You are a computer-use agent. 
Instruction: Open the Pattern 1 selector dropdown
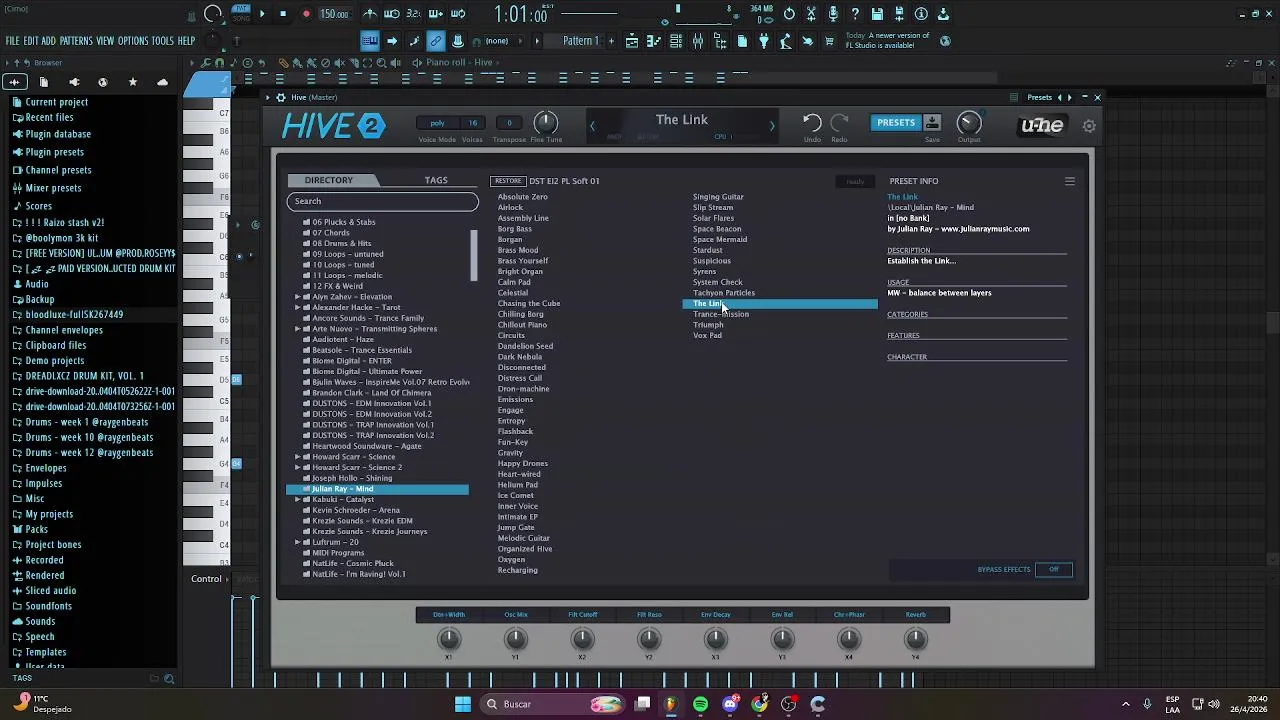581,41
